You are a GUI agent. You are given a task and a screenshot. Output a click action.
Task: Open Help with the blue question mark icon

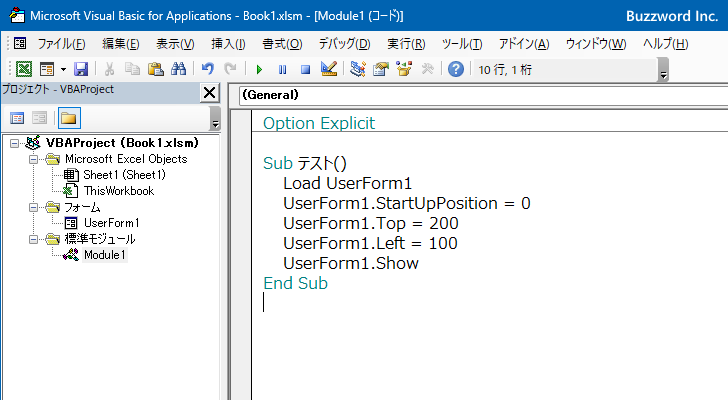(456, 69)
